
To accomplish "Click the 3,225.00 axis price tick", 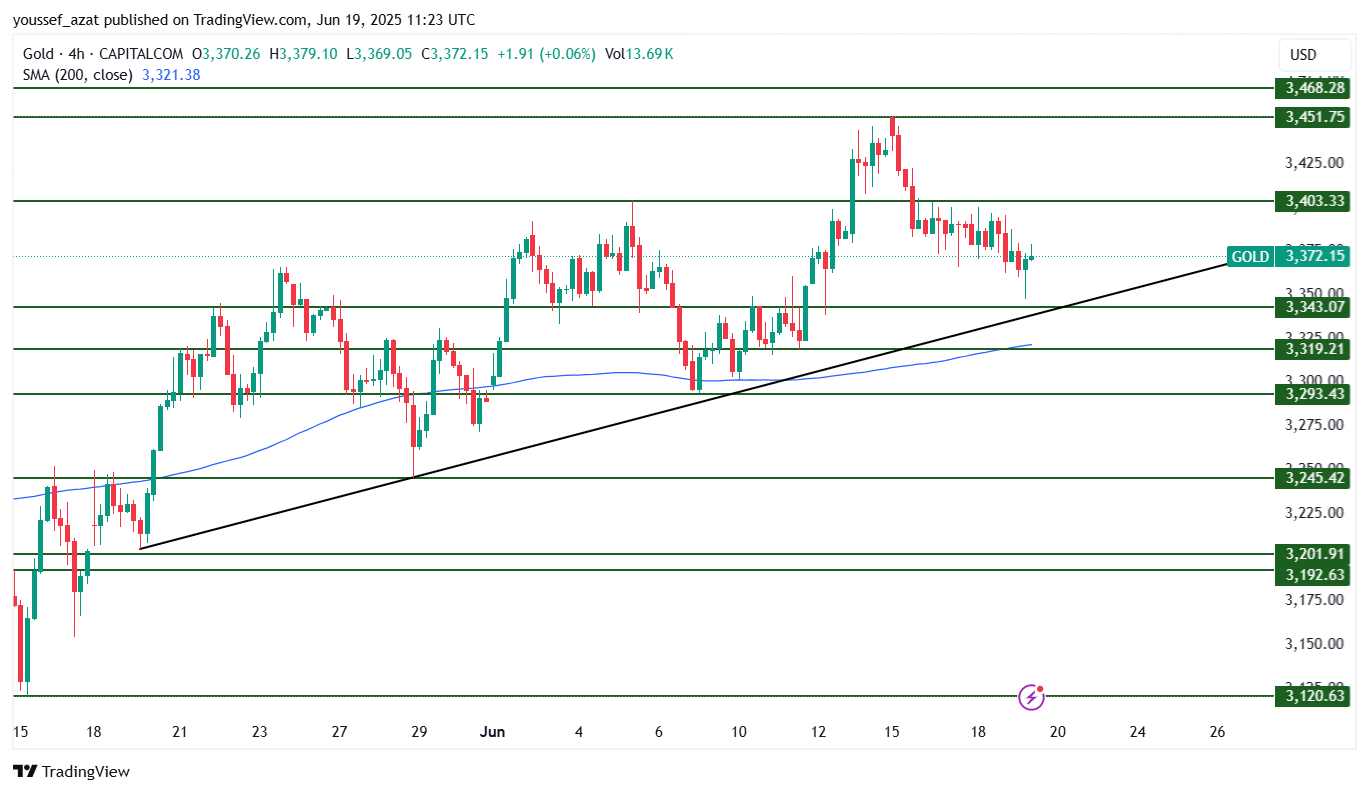I will point(1314,512).
